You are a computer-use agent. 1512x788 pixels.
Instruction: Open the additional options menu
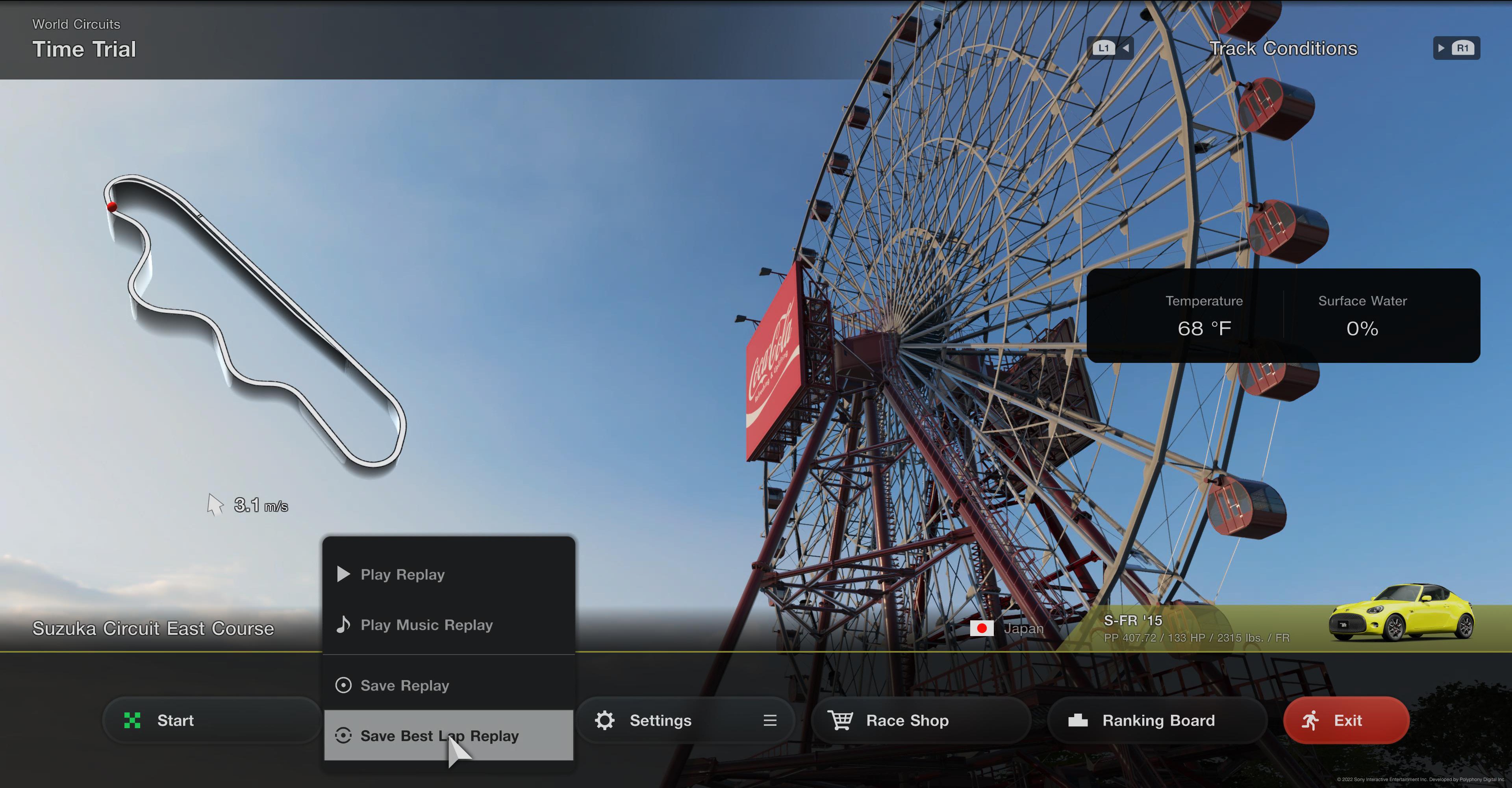770,719
